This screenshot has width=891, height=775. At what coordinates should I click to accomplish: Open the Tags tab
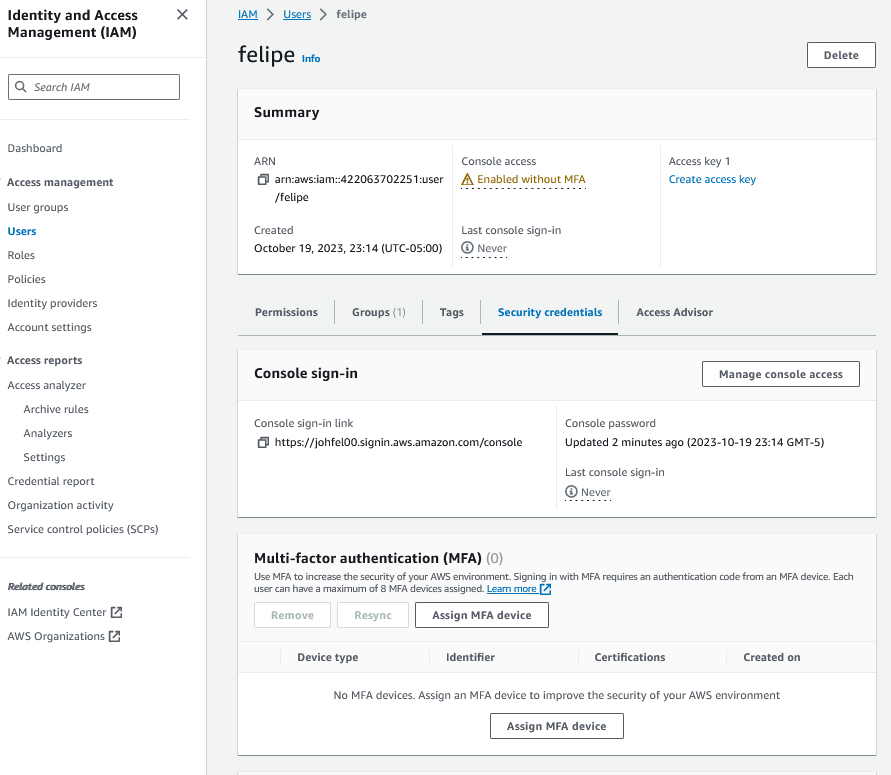tap(451, 312)
